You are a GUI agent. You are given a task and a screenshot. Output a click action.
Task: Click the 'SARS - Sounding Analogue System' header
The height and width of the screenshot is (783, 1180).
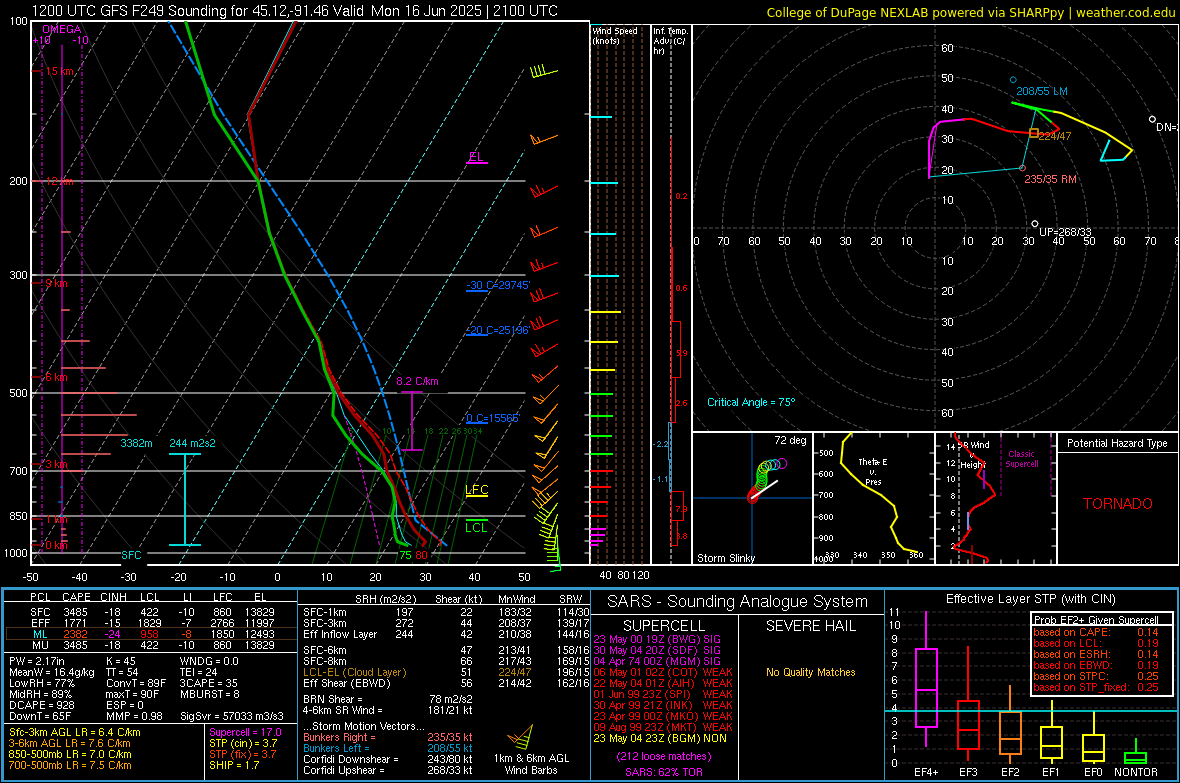(738, 602)
